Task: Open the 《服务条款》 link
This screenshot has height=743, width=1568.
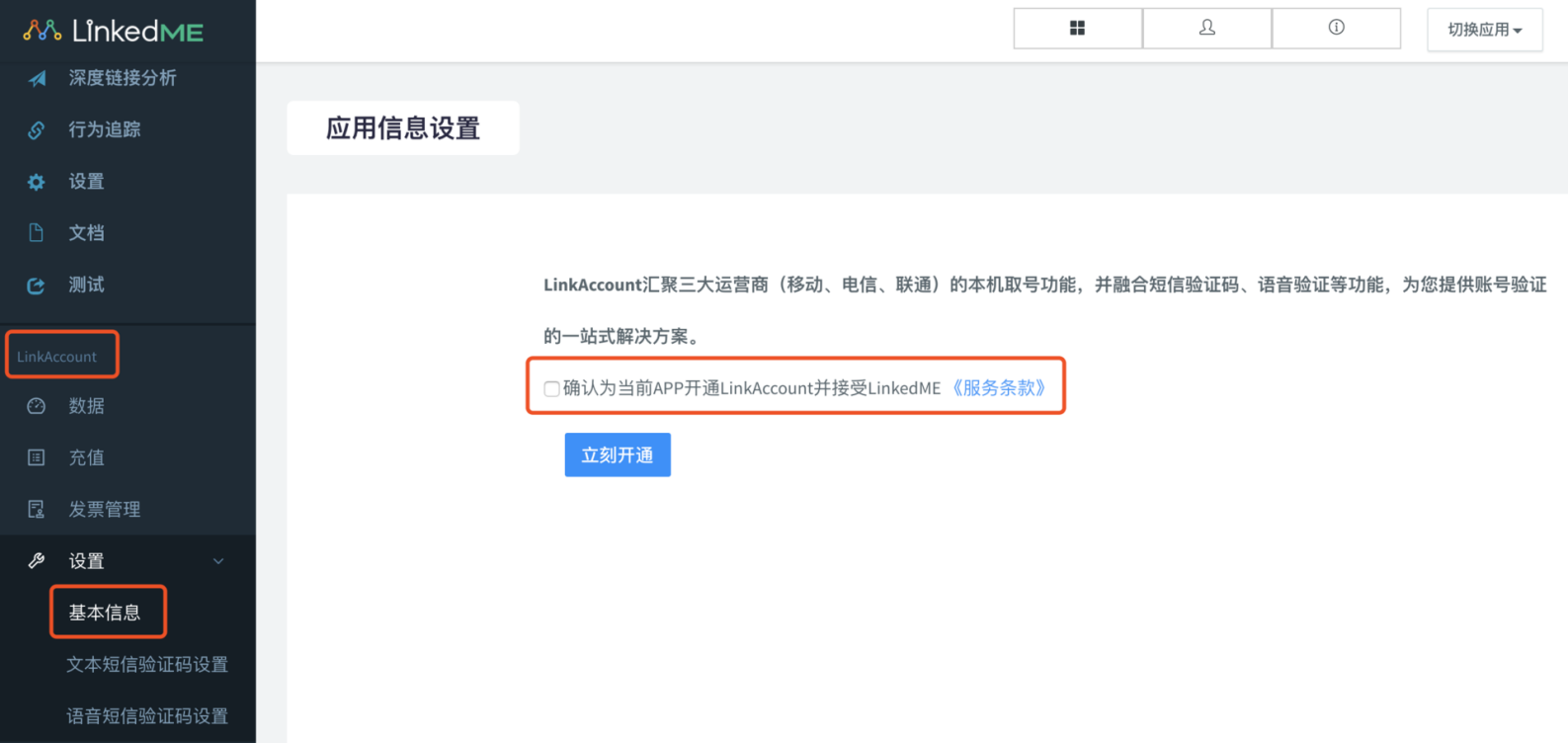Action: coord(999,388)
